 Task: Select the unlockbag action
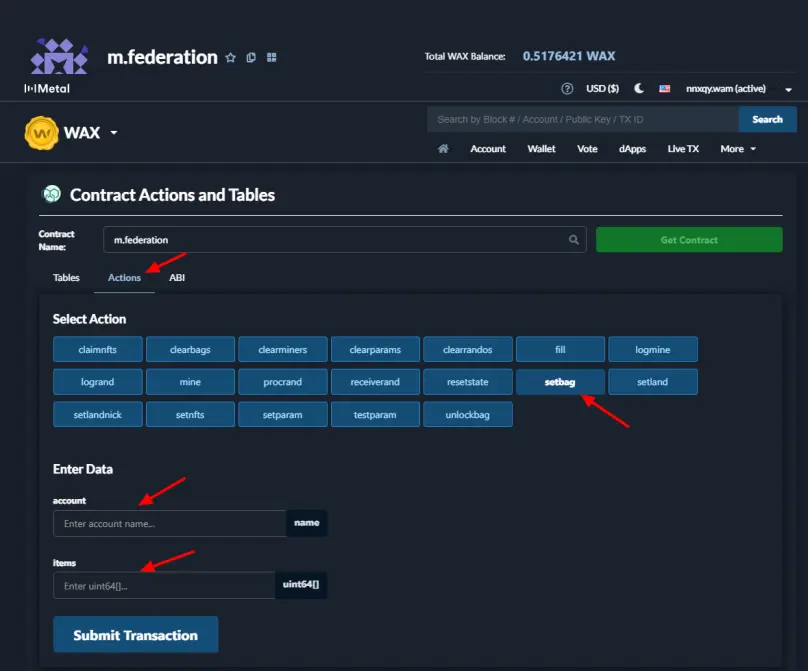(x=467, y=414)
